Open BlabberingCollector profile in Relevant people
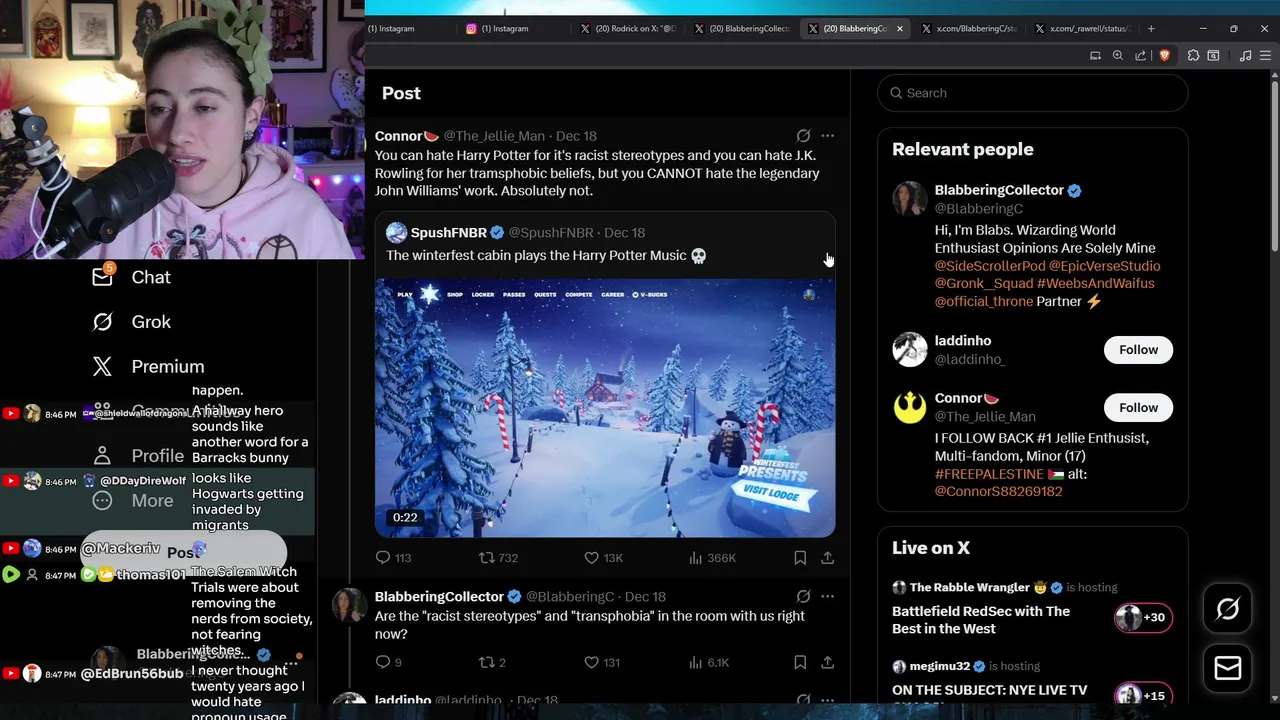The height and width of the screenshot is (720, 1280). click(999, 190)
